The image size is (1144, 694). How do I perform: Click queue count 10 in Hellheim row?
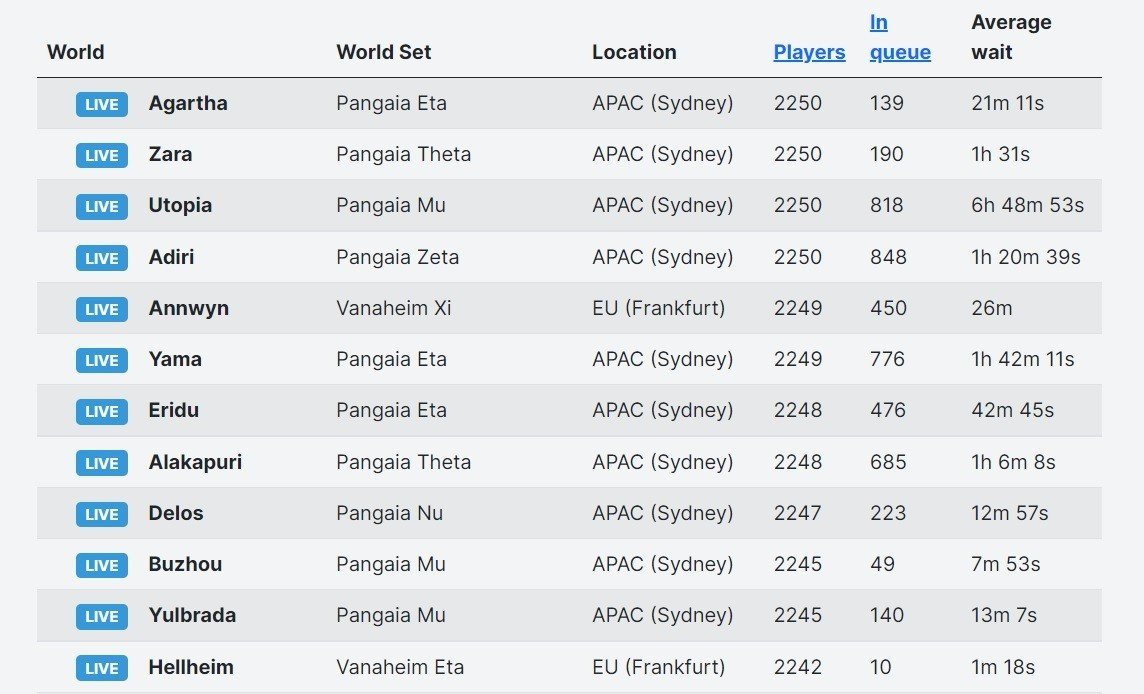(x=881, y=667)
